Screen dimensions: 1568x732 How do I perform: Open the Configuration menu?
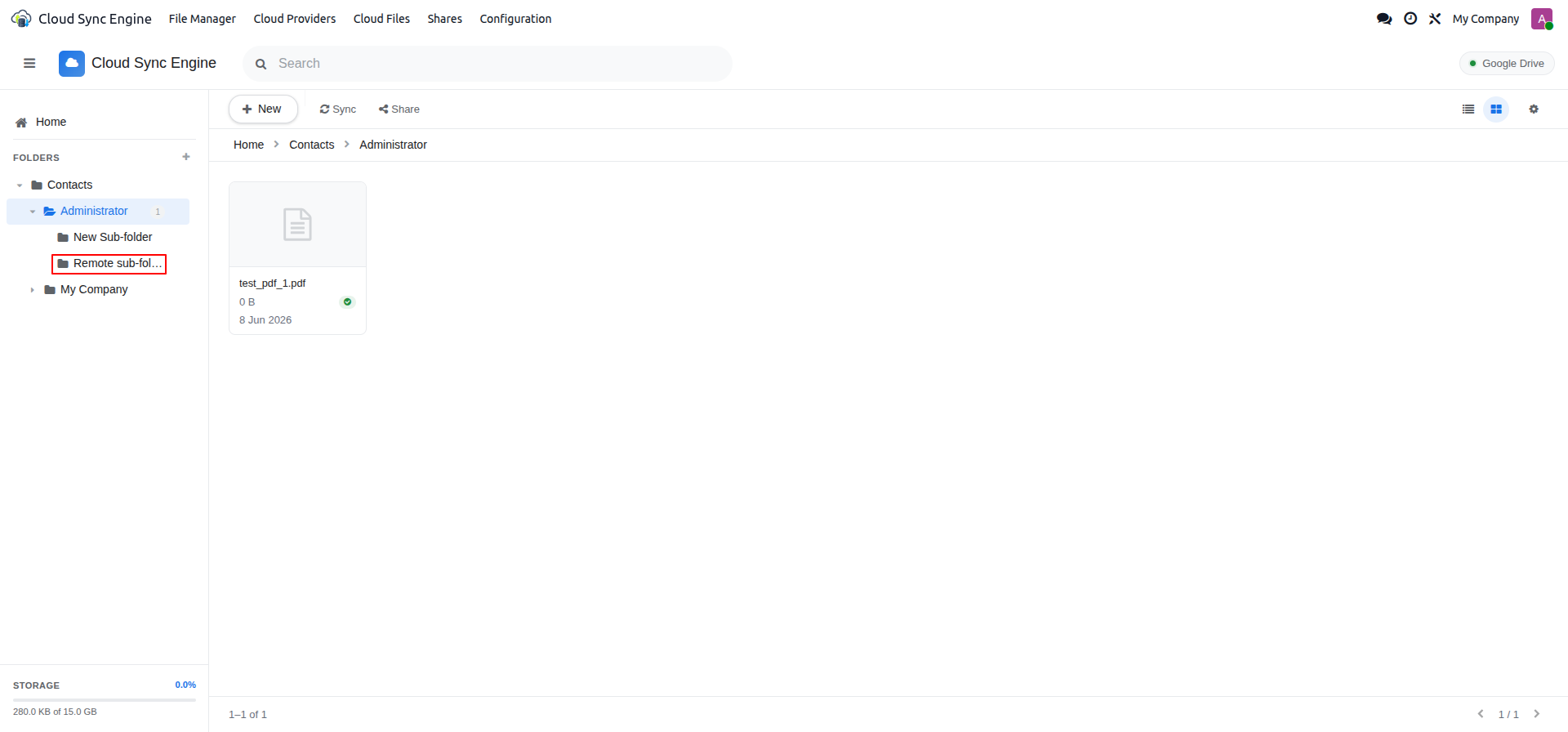515,19
